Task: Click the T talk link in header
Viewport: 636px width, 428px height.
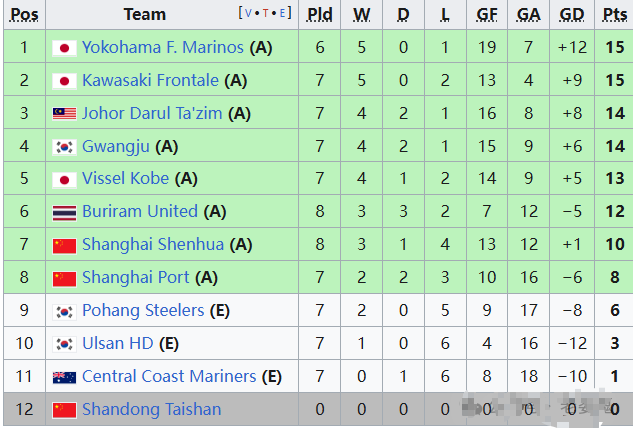Action: [266, 13]
